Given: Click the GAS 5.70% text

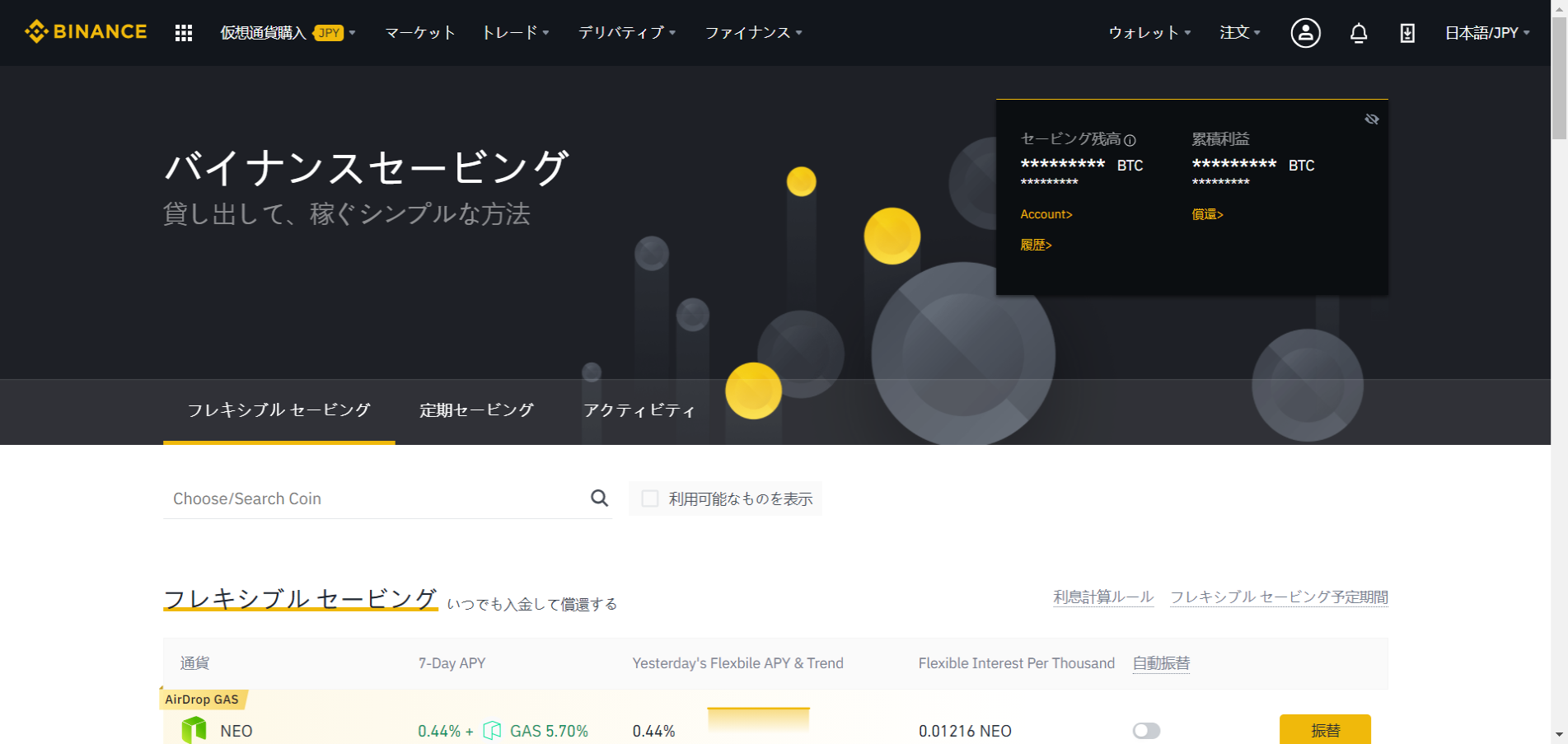Looking at the screenshot, I should 549,731.
